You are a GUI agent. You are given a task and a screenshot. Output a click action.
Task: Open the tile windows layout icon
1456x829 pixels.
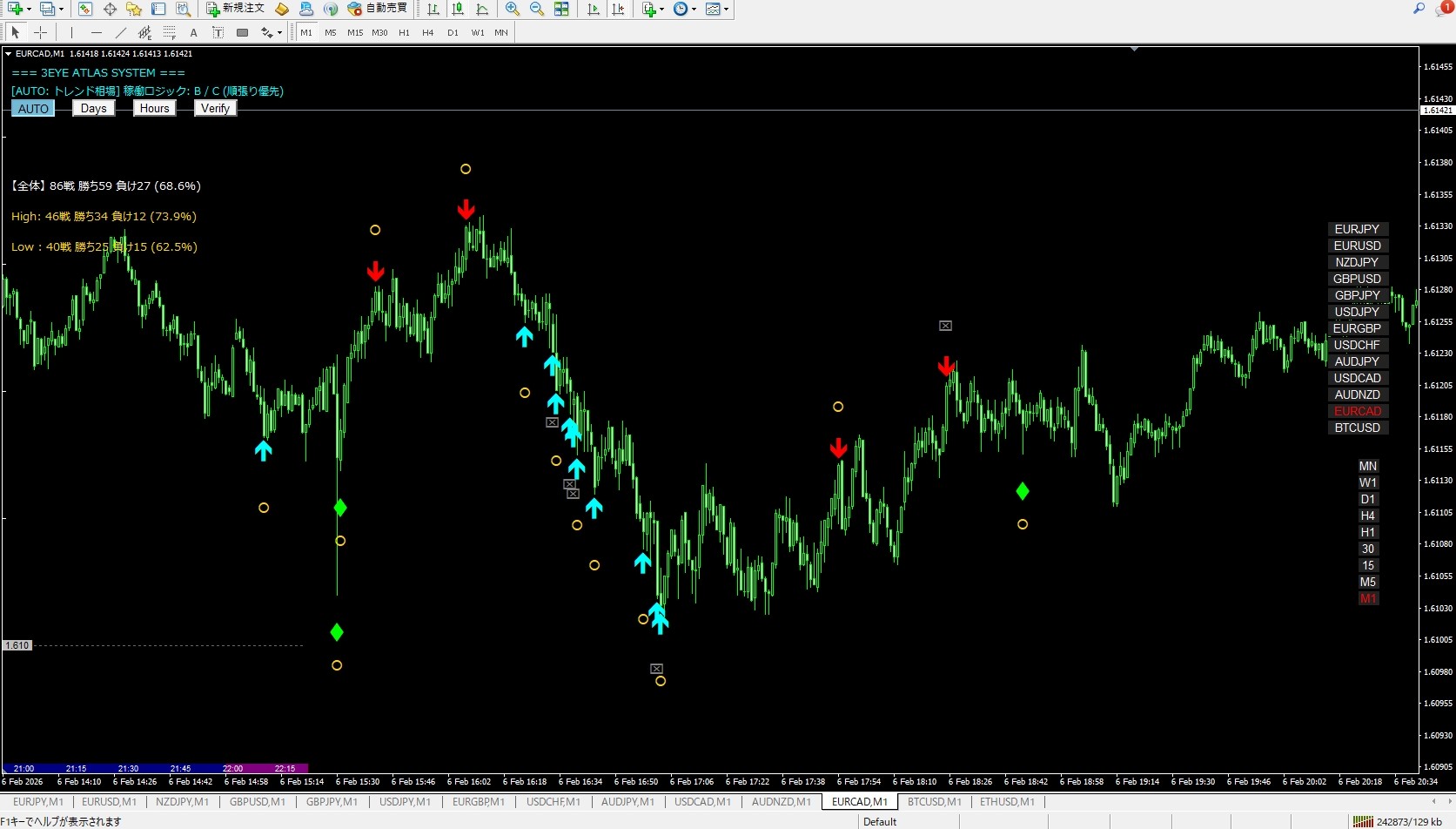[x=561, y=9]
